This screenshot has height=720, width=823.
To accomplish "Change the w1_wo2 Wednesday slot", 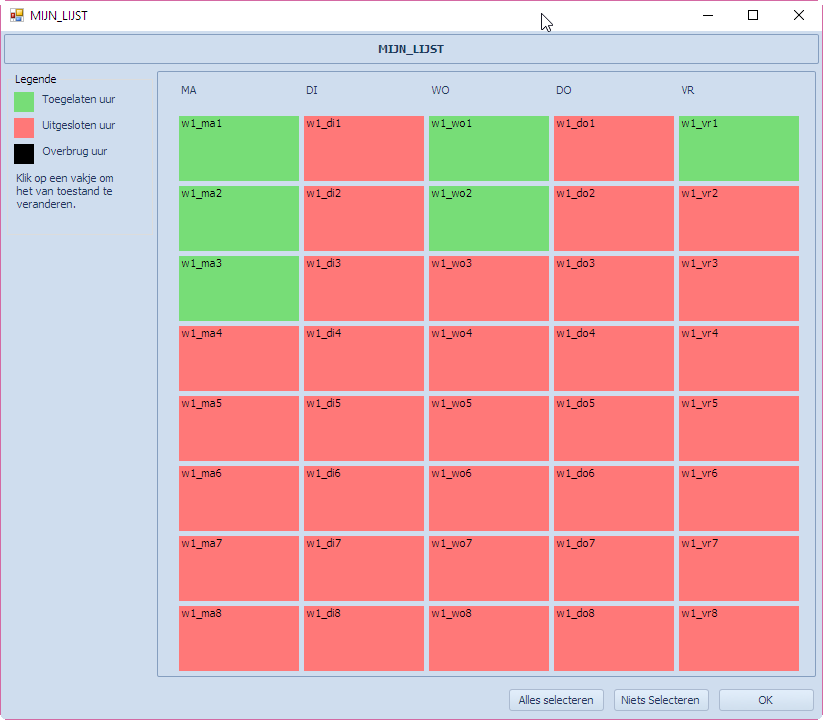I will [489, 218].
